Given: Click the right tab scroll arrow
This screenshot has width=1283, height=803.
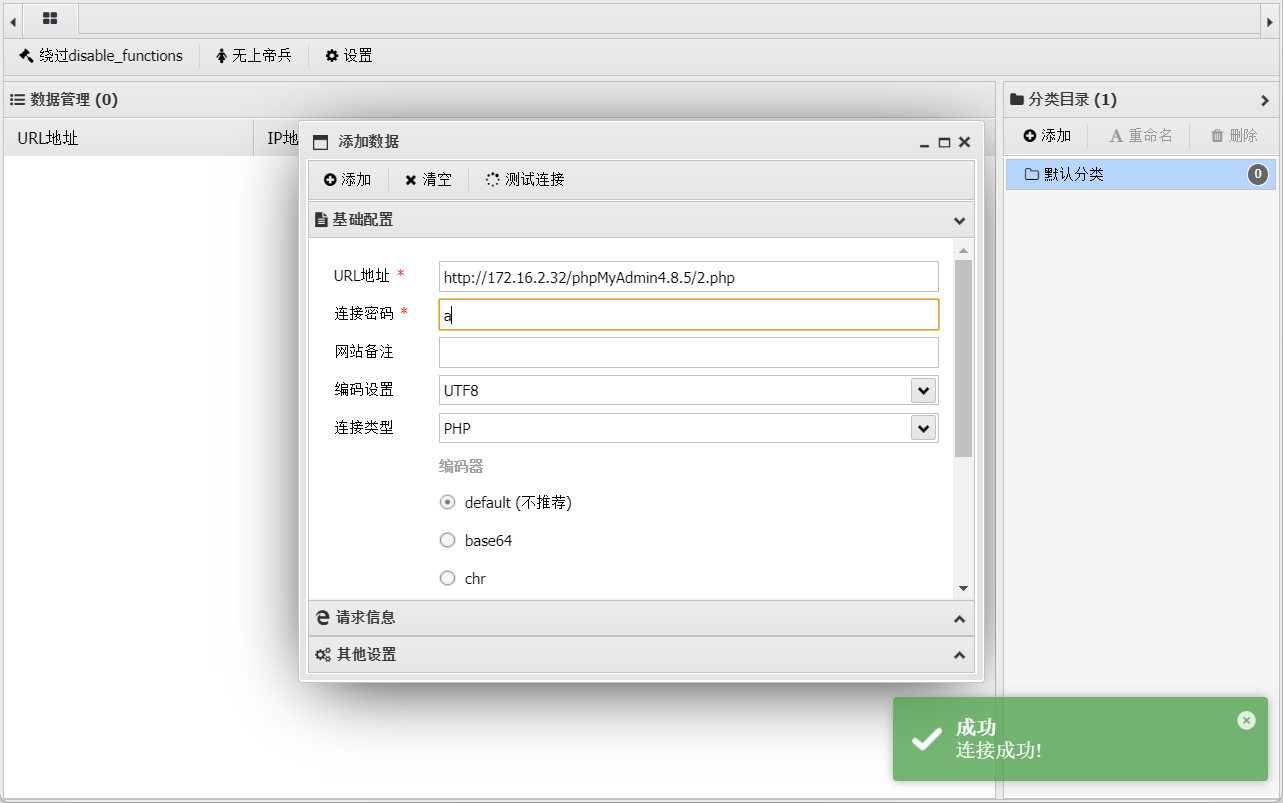Looking at the screenshot, I should (x=1269, y=20).
